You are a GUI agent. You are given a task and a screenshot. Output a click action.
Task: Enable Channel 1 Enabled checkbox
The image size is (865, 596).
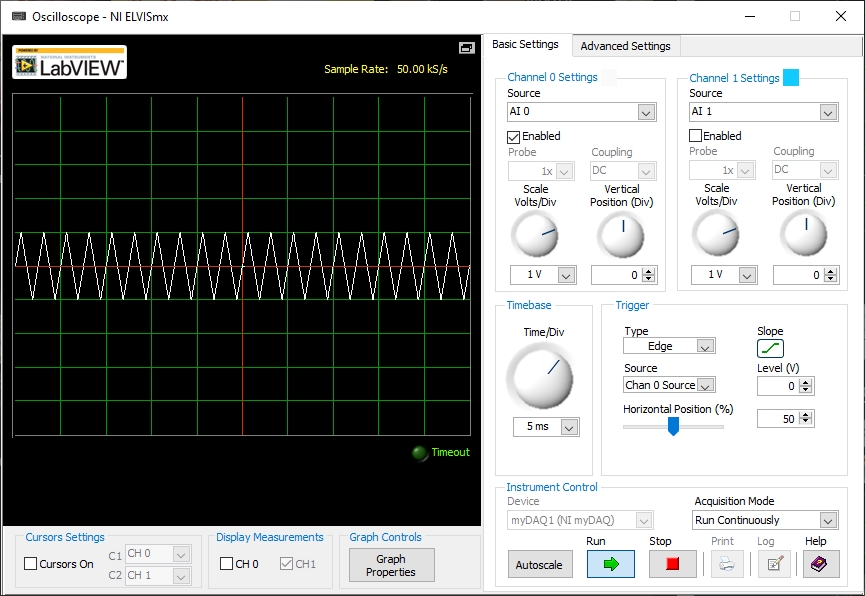pyautogui.click(x=696, y=136)
